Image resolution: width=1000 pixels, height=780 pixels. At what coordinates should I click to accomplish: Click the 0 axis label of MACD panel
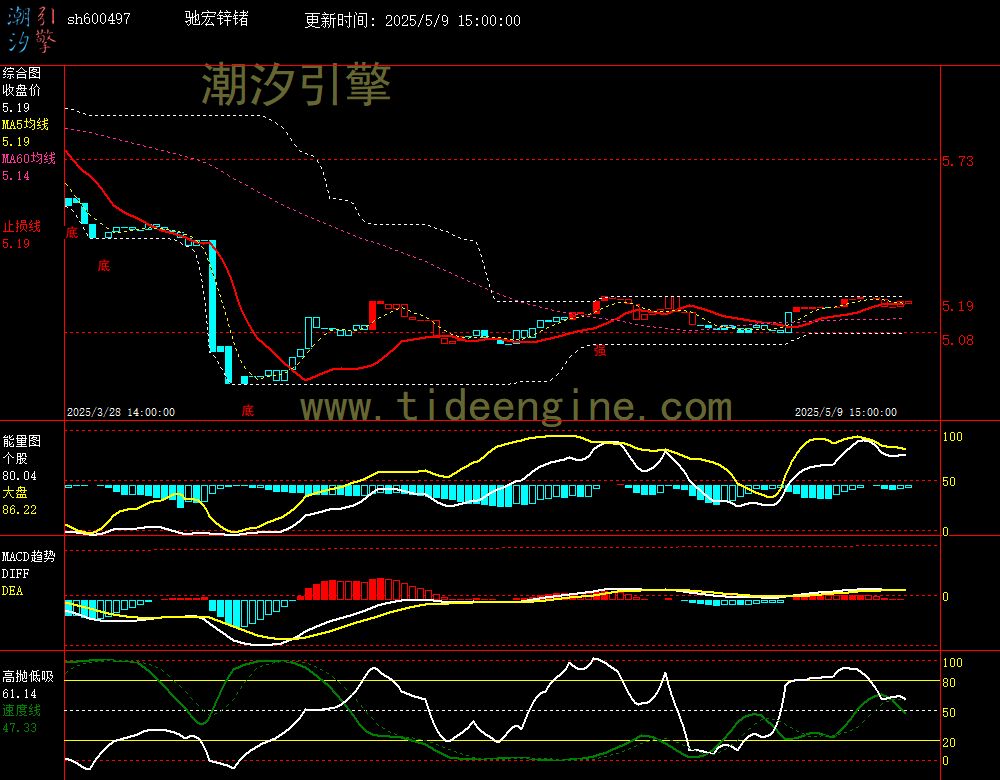coord(946,597)
